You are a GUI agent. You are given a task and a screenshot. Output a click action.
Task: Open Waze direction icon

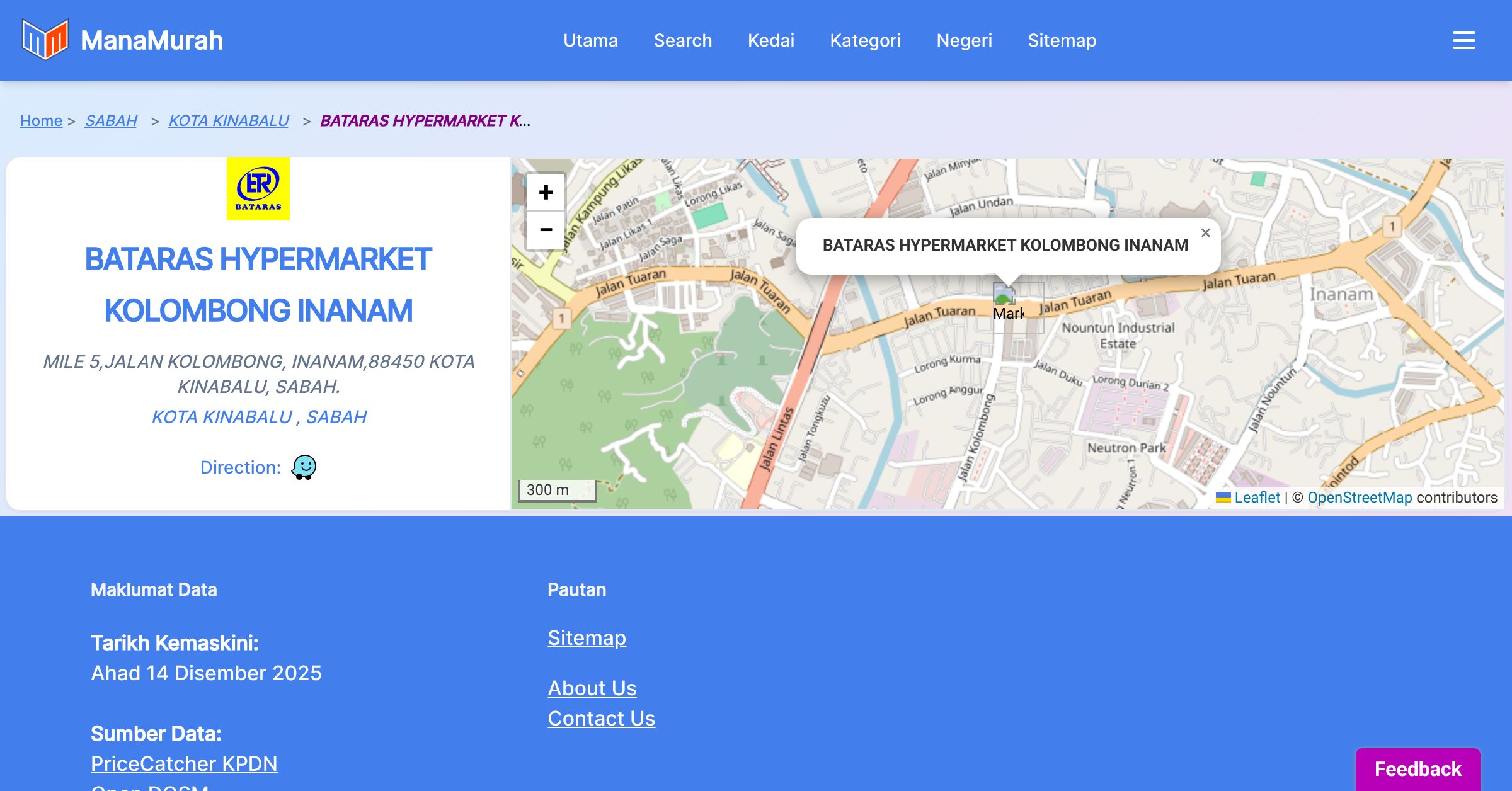[x=304, y=467]
